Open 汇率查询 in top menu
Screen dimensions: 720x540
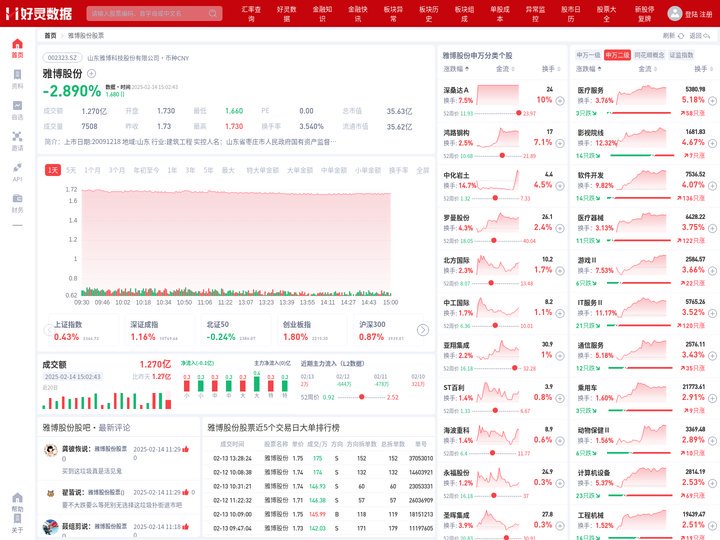click(x=251, y=14)
